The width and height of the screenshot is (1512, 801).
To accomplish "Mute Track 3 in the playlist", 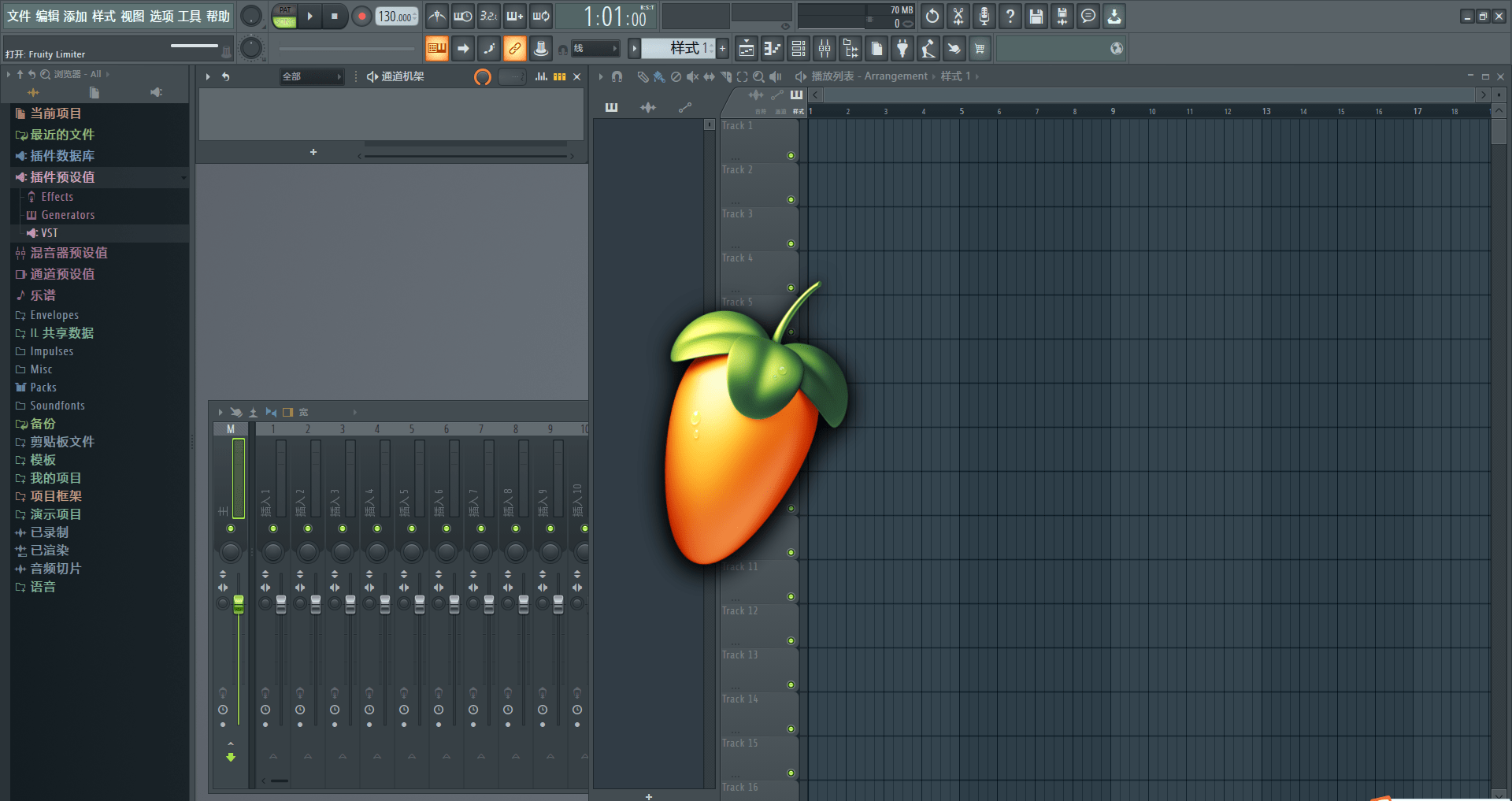I will pos(791,243).
